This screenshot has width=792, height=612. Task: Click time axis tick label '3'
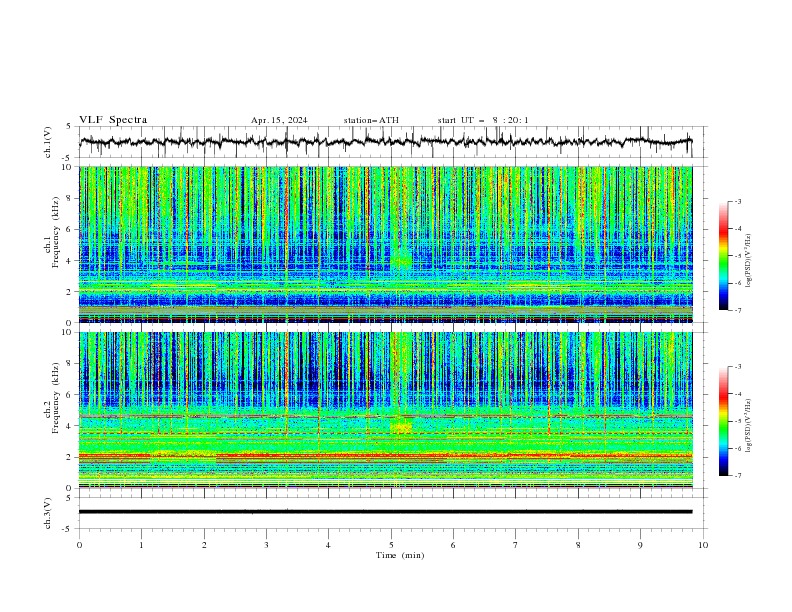[267, 545]
